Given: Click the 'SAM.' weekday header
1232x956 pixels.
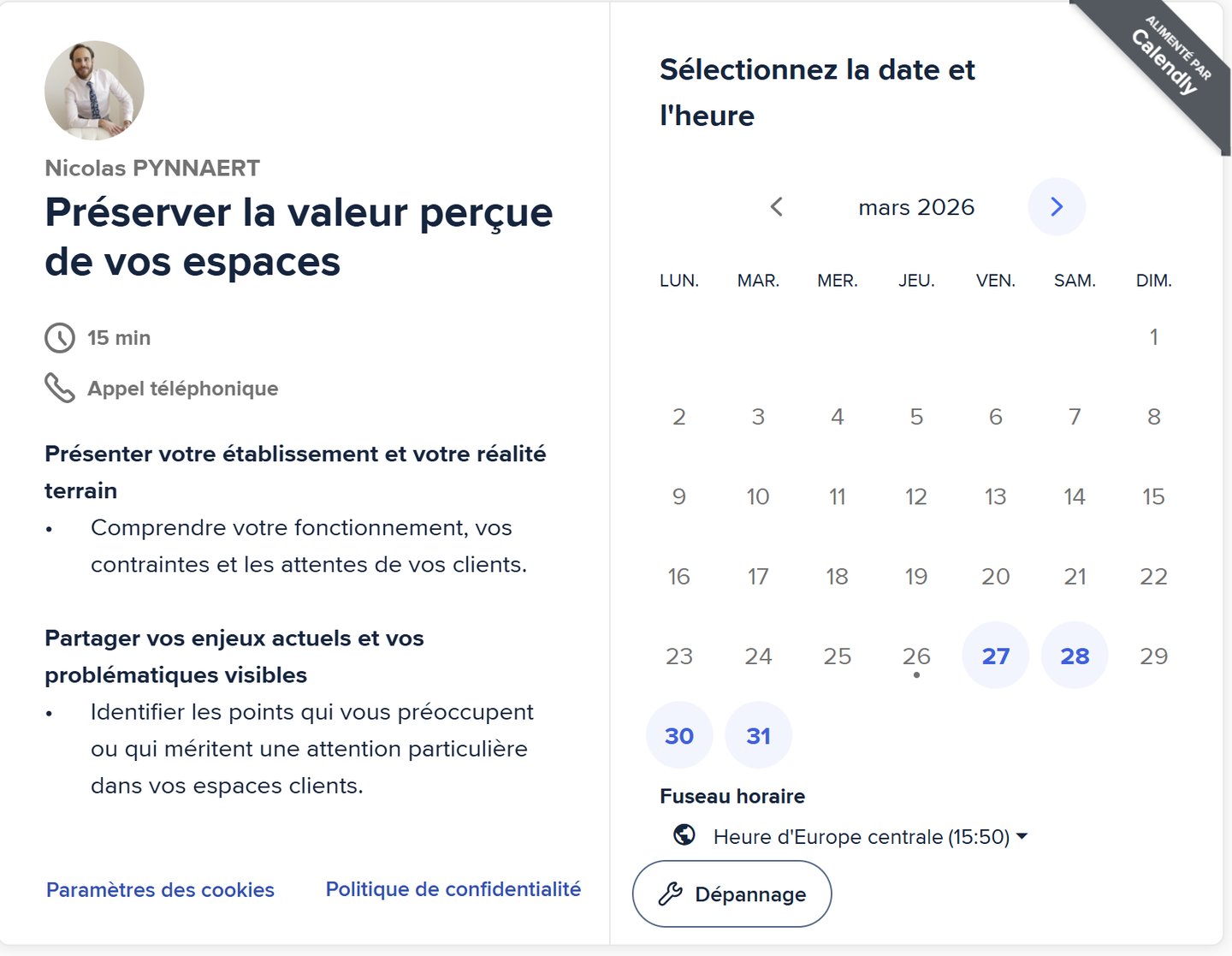Looking at the screenshot, I should (x=1075, y=281).
